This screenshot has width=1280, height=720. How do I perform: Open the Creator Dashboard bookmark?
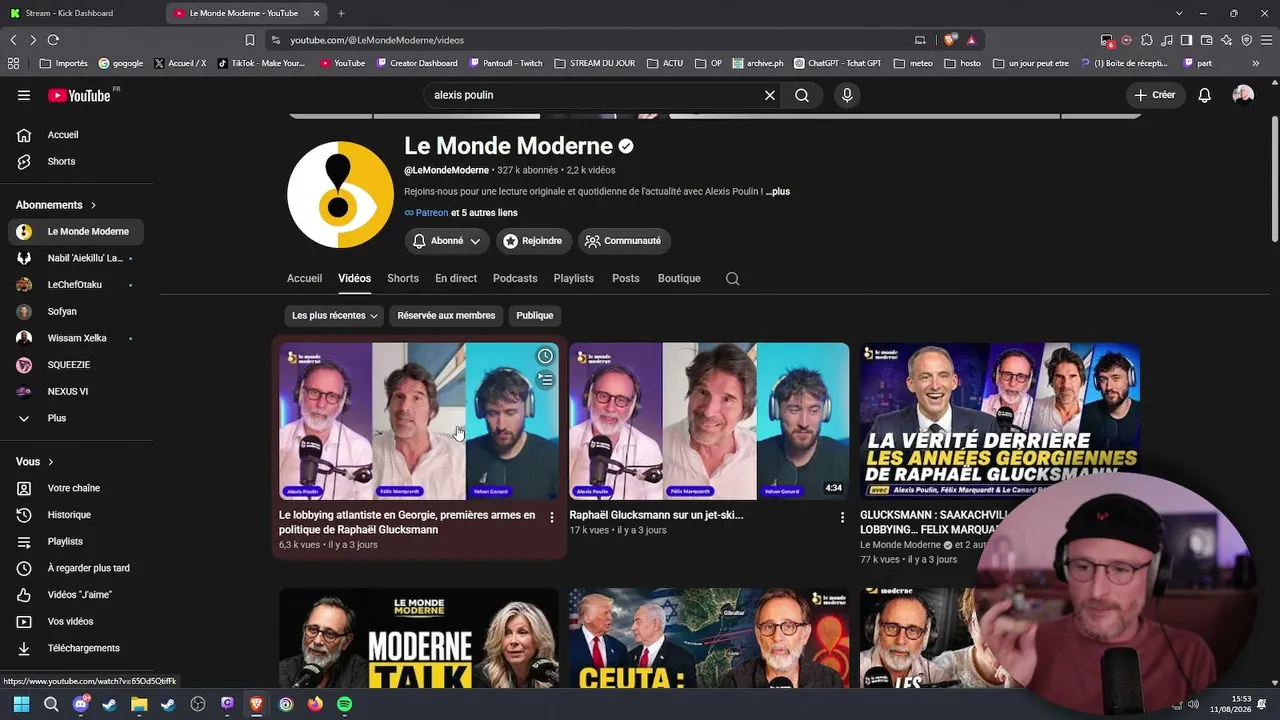(x=417, y=63)
